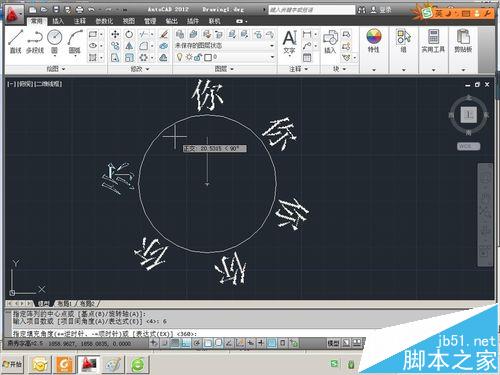This screenshot has width=500, height=375.
Task: Click the Layer Properties icon
Action: (x=180, y=34)
